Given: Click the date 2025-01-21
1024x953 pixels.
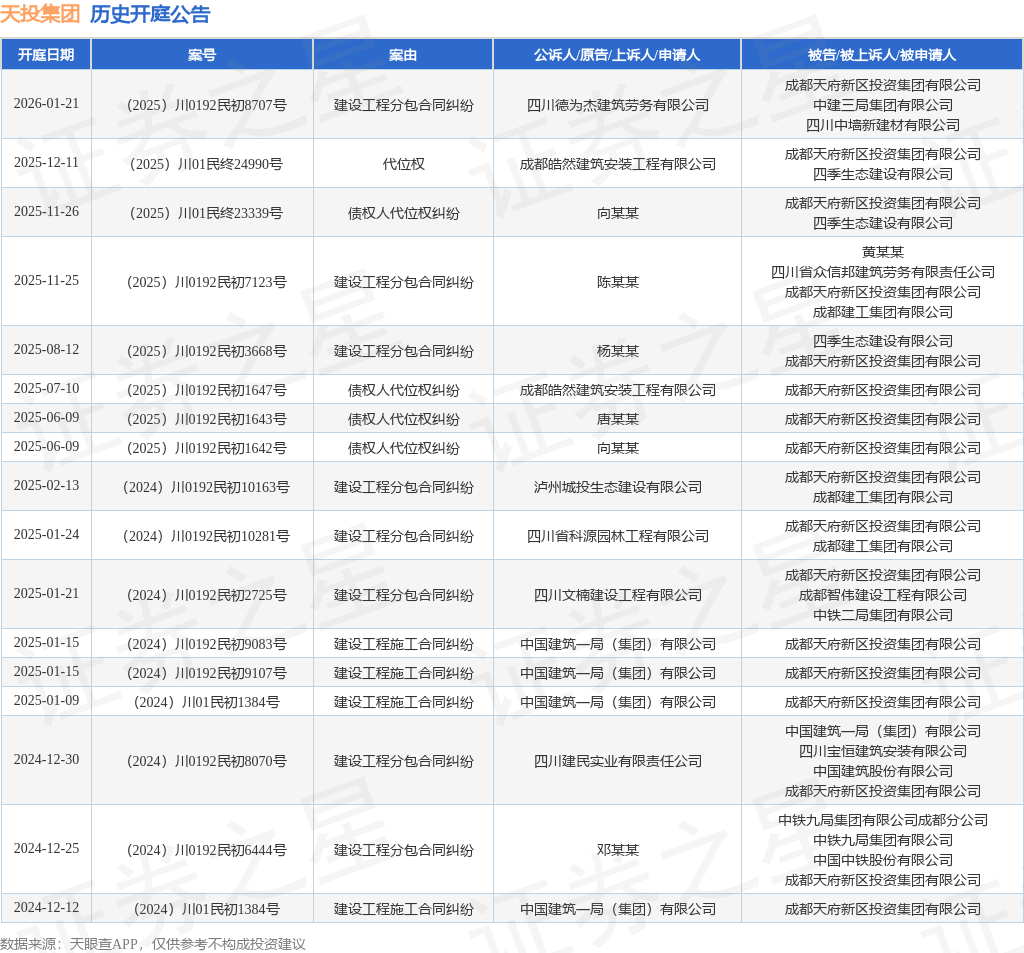Looking at the screenshot, I should pos(46,593).
